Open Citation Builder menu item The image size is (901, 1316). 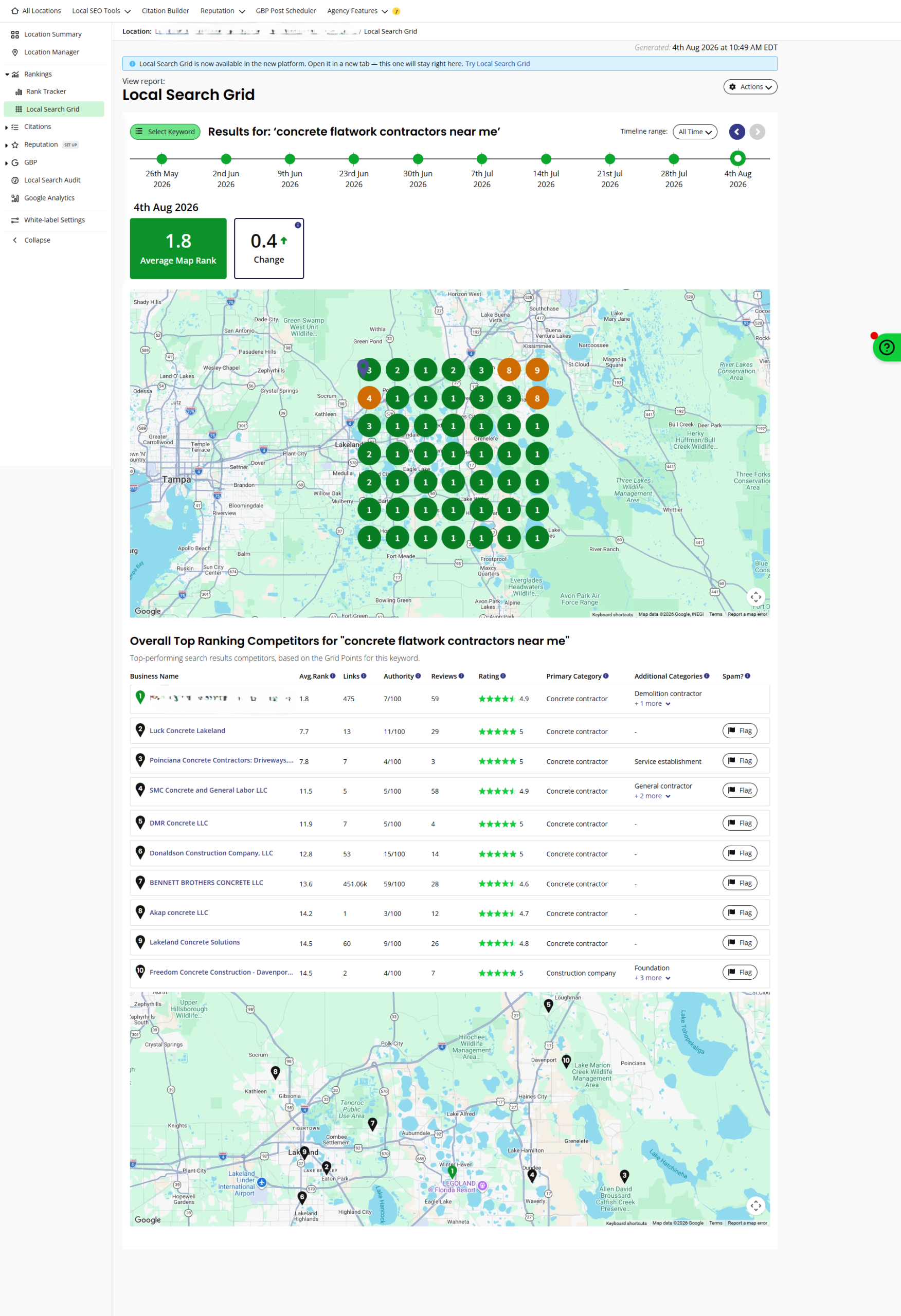click(x=166, y=11)
